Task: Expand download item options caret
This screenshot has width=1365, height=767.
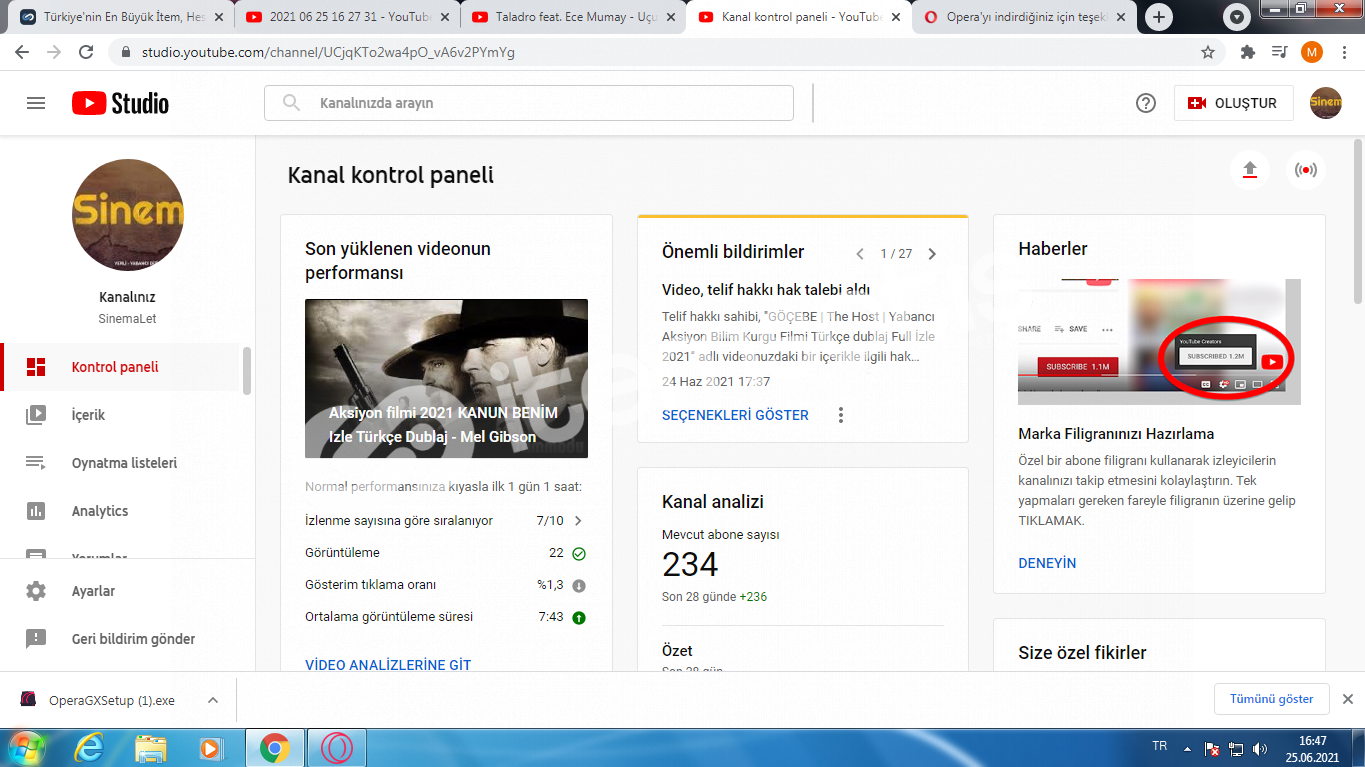Action: [x=213, y=700]
